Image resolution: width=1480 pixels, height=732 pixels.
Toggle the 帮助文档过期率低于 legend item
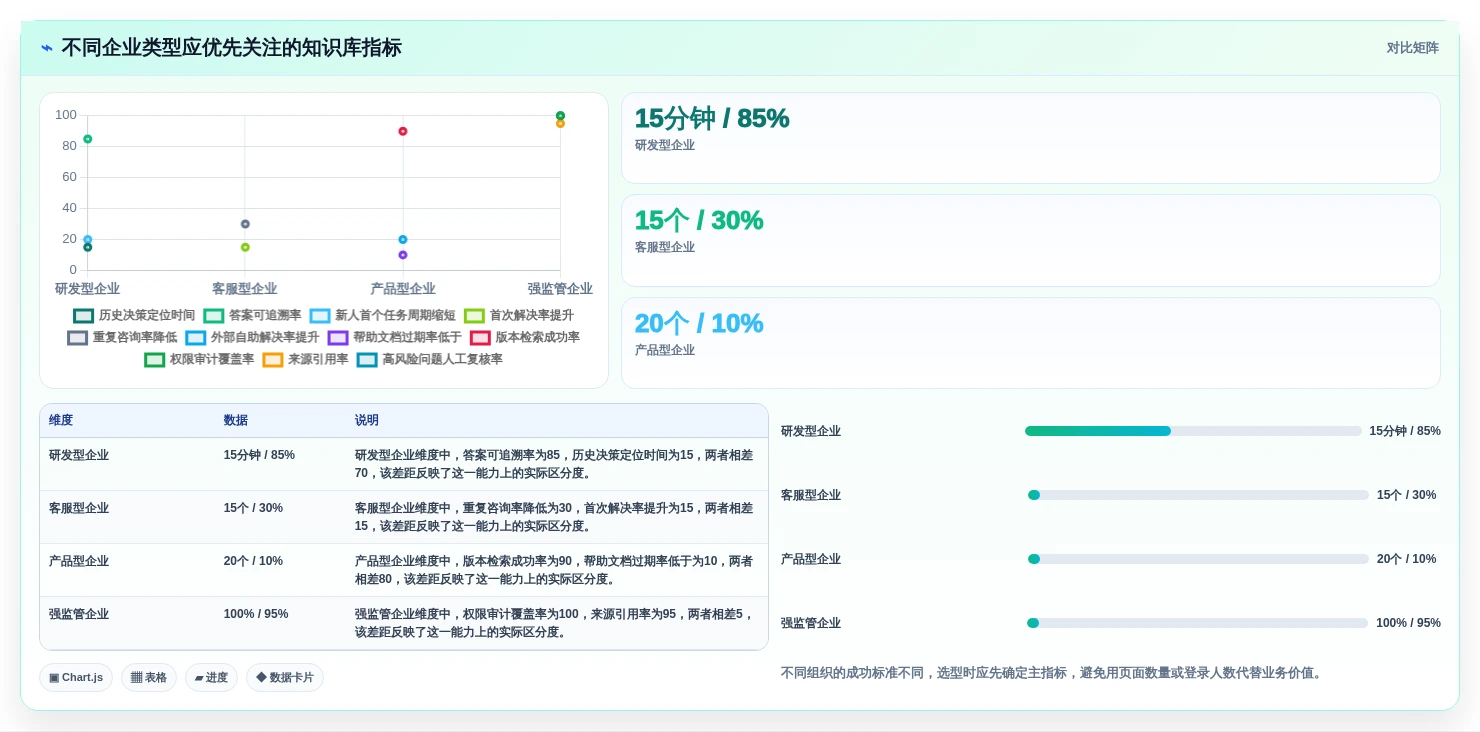(394, 337)
